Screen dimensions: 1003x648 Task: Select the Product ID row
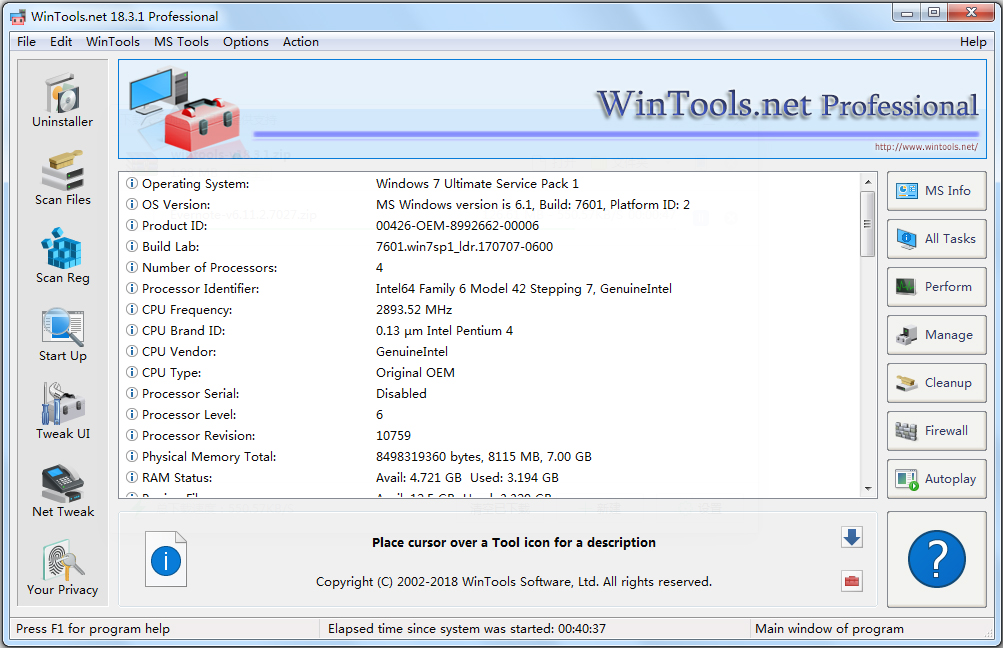coord(489,225)
